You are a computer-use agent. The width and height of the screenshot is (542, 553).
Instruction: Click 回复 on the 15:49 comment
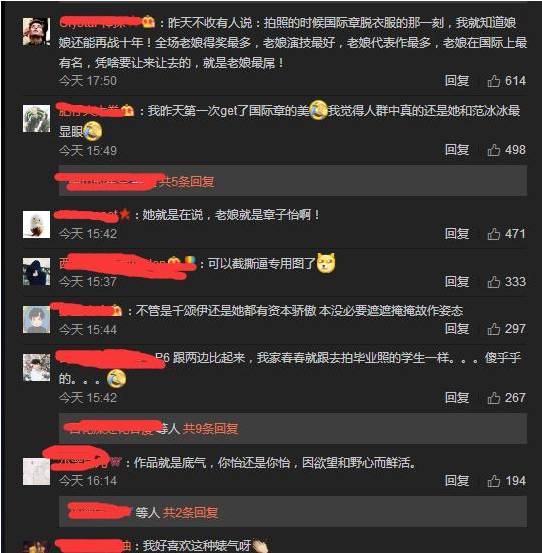[x=457, y=150]
